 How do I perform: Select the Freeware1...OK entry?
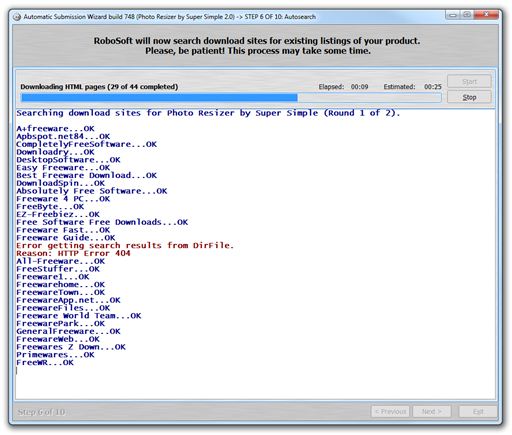tap(53, 277)
